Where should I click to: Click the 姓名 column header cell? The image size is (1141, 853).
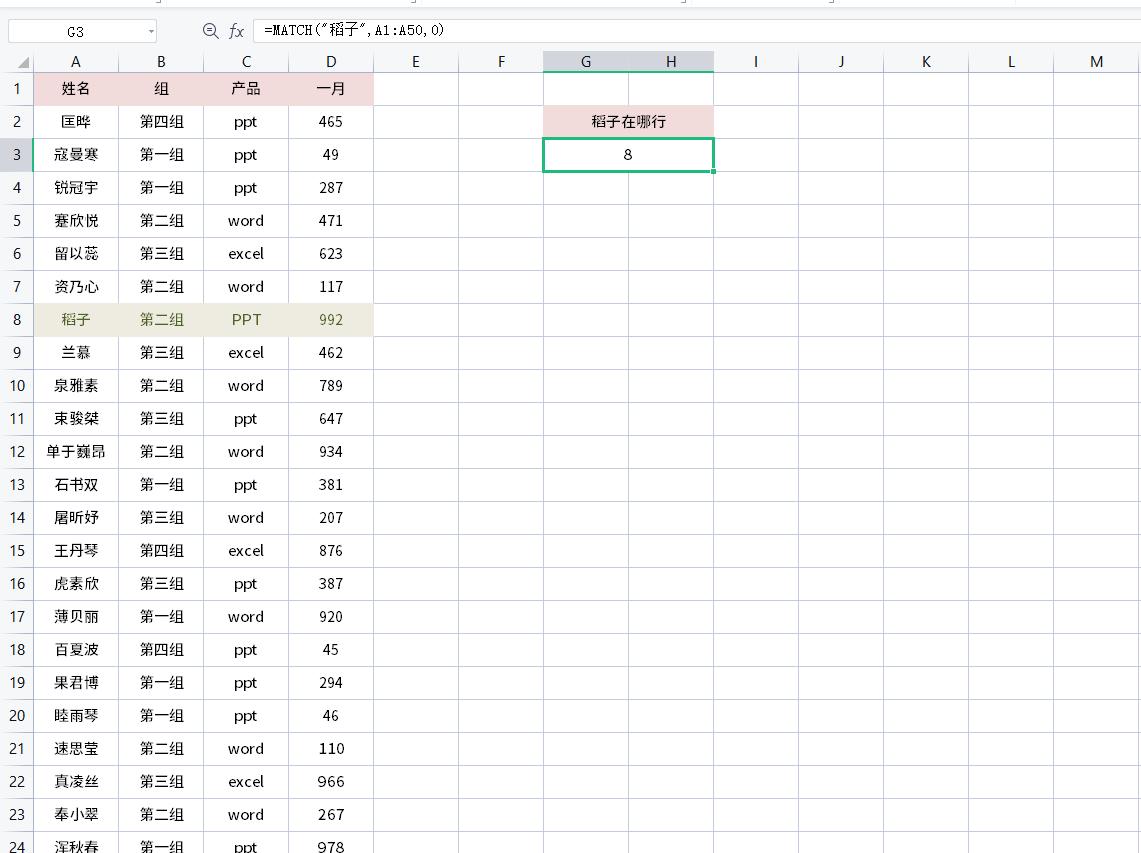(75, 89)
